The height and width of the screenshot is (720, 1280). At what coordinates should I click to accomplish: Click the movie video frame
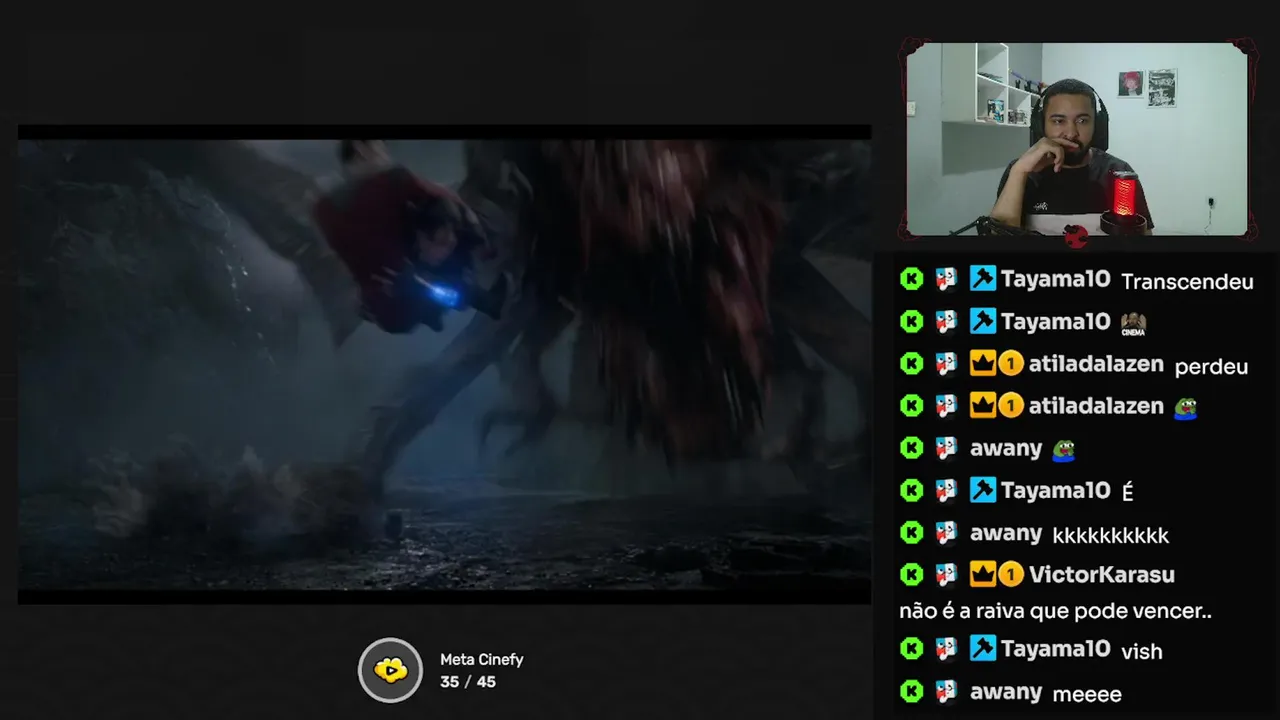click(x=444, y=364)
